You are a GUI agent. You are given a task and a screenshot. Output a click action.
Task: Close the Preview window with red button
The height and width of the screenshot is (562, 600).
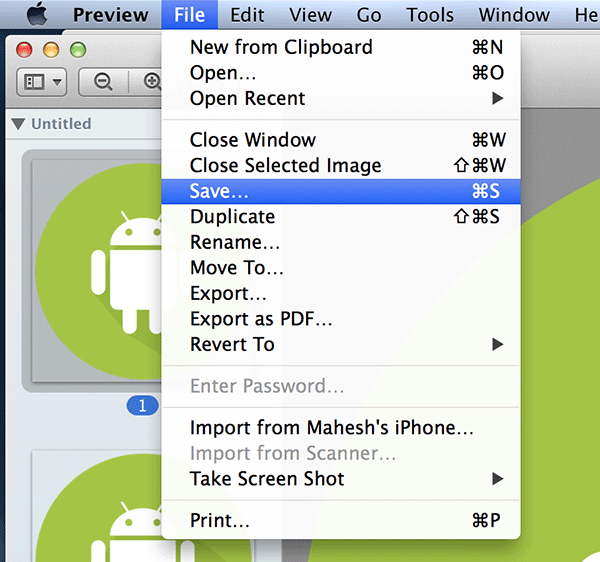[x=24, y=50]
